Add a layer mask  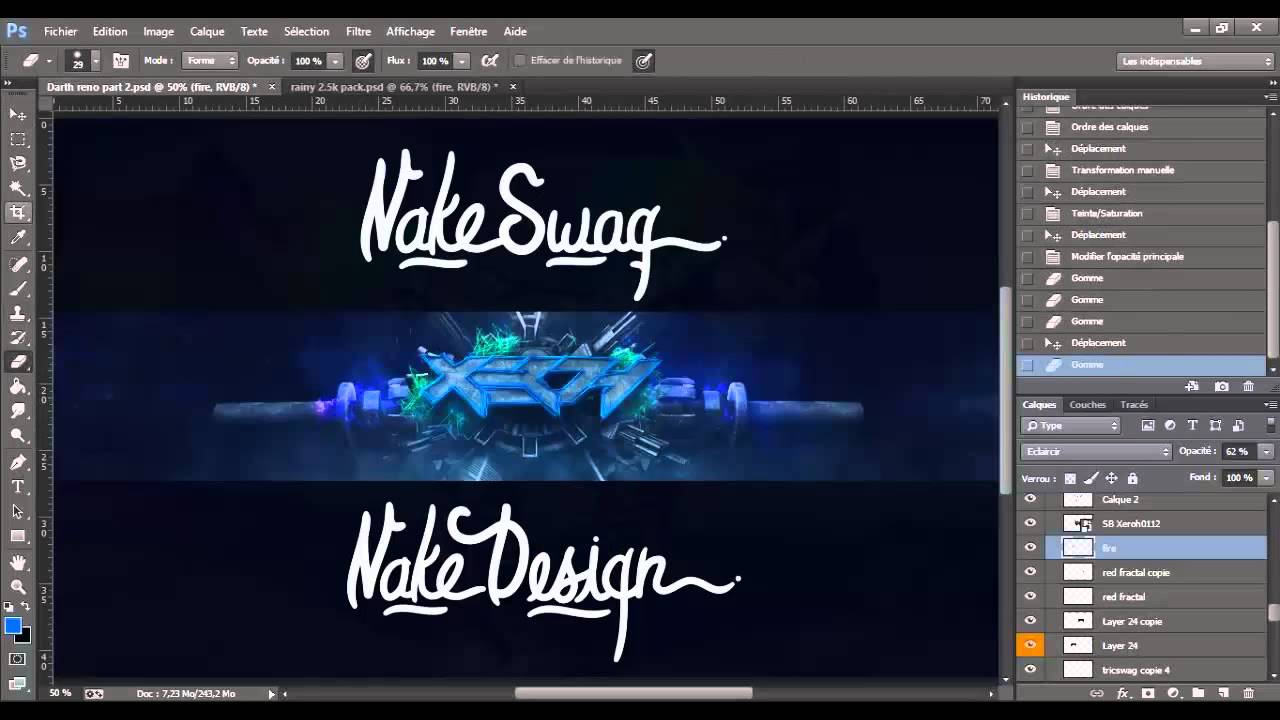pos(1148,693)
